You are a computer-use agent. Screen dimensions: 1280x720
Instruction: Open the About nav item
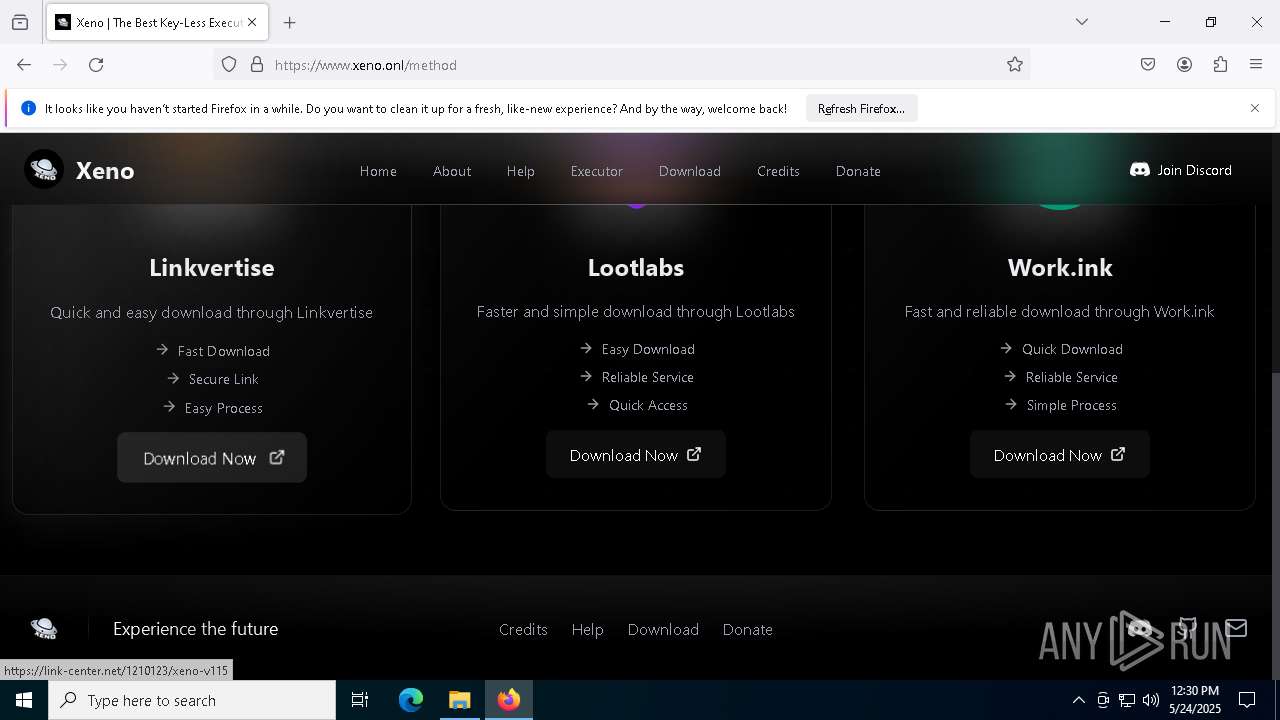tap(452, 171)
